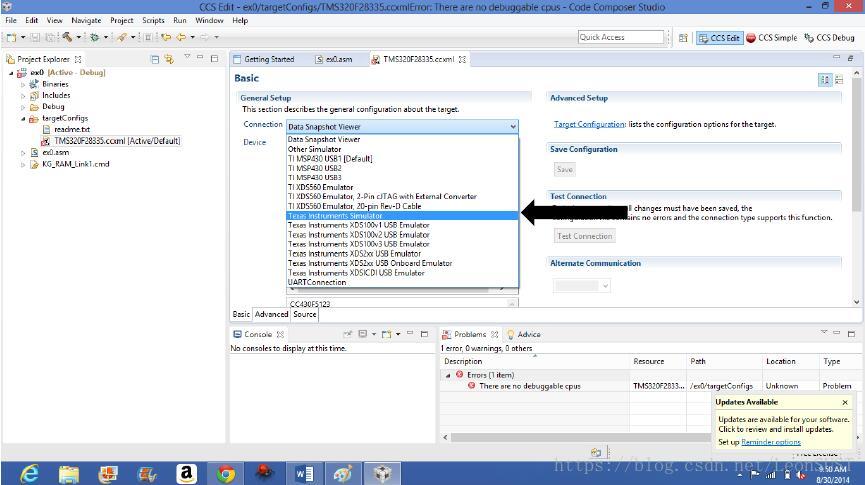Switch to CCS Edit perspective
This screenshot has height=485, width=865.
[719, 38]
